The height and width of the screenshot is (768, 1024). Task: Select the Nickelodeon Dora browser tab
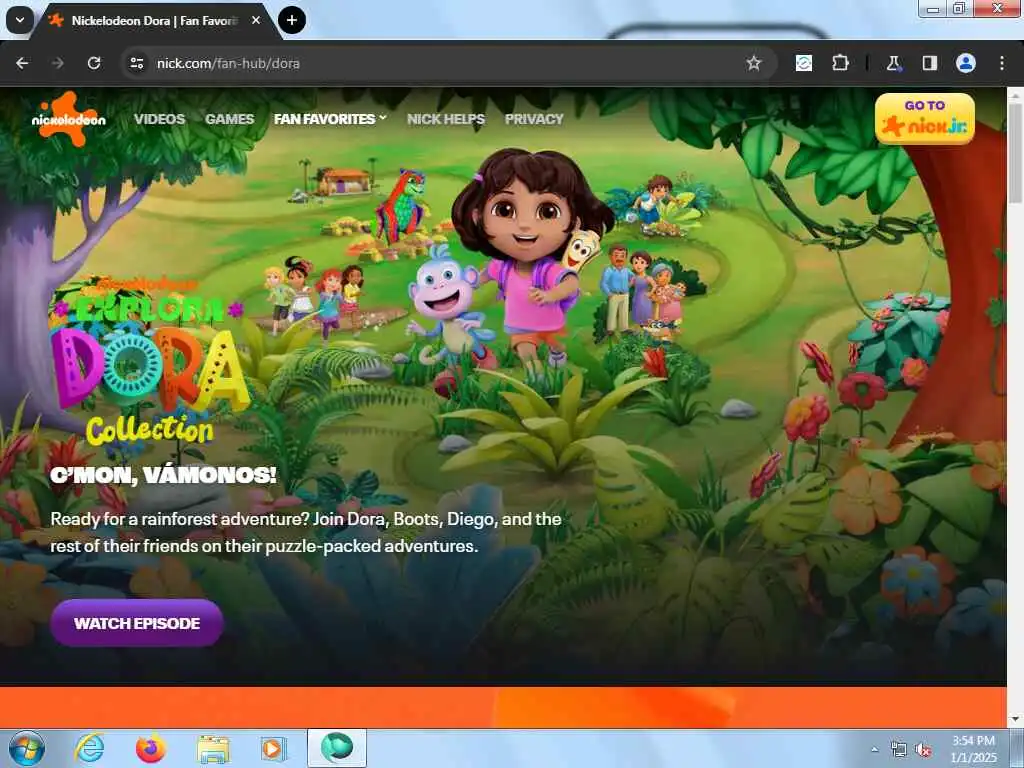pos(153,21)
